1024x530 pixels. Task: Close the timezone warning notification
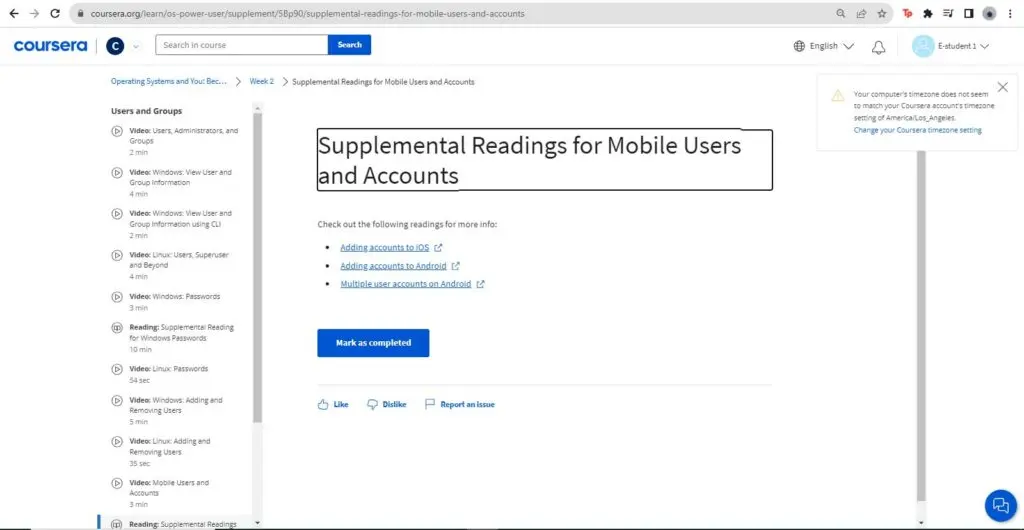(1003, 87)
